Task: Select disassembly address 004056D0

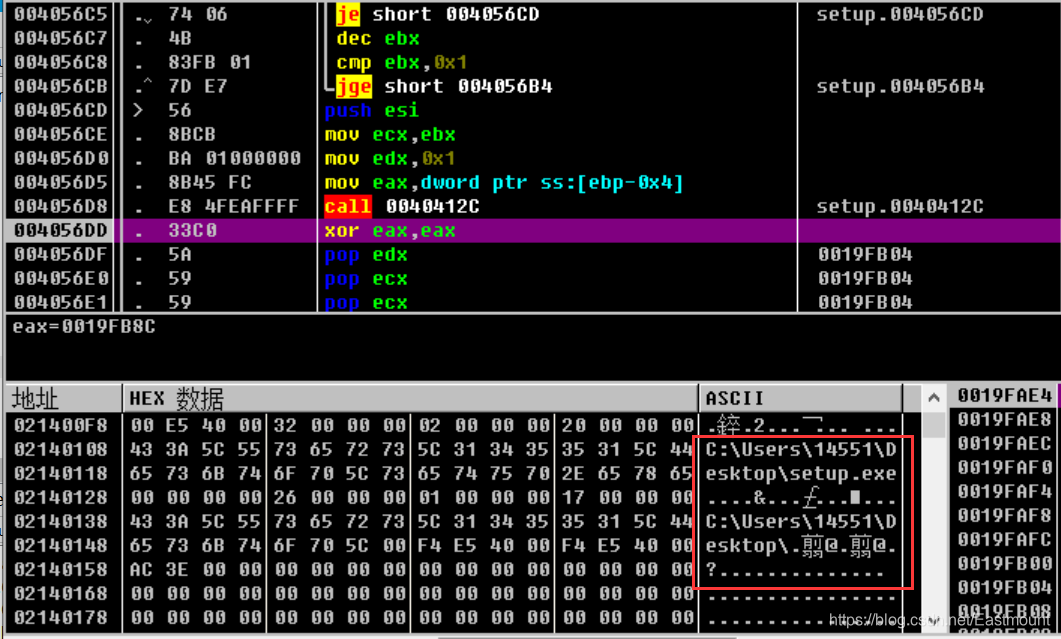Action: click(x=60, y=158)
